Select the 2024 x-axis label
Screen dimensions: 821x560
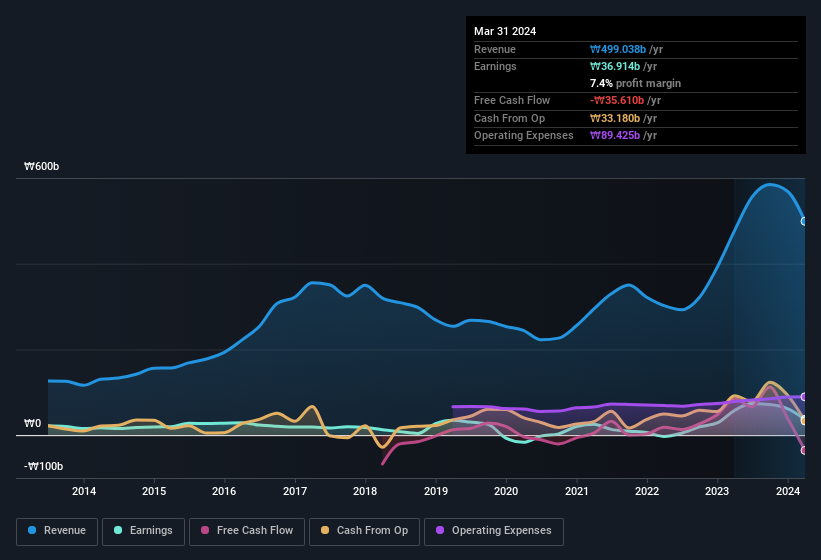click(787, 491)
